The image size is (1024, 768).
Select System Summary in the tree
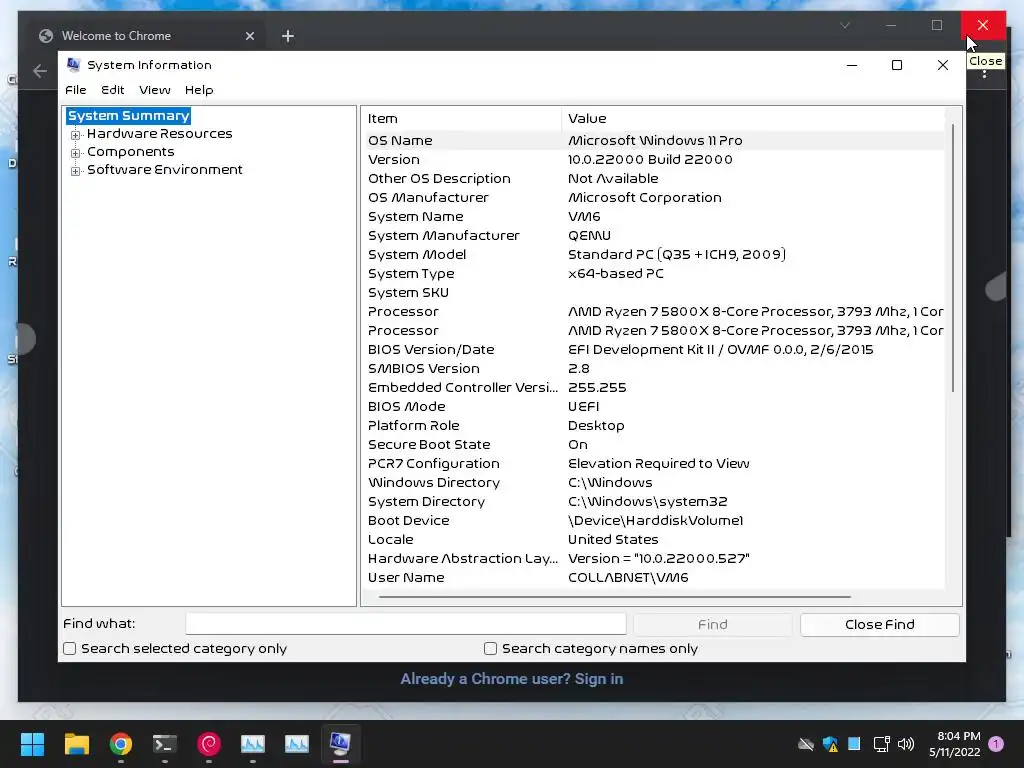pos(128,116)
